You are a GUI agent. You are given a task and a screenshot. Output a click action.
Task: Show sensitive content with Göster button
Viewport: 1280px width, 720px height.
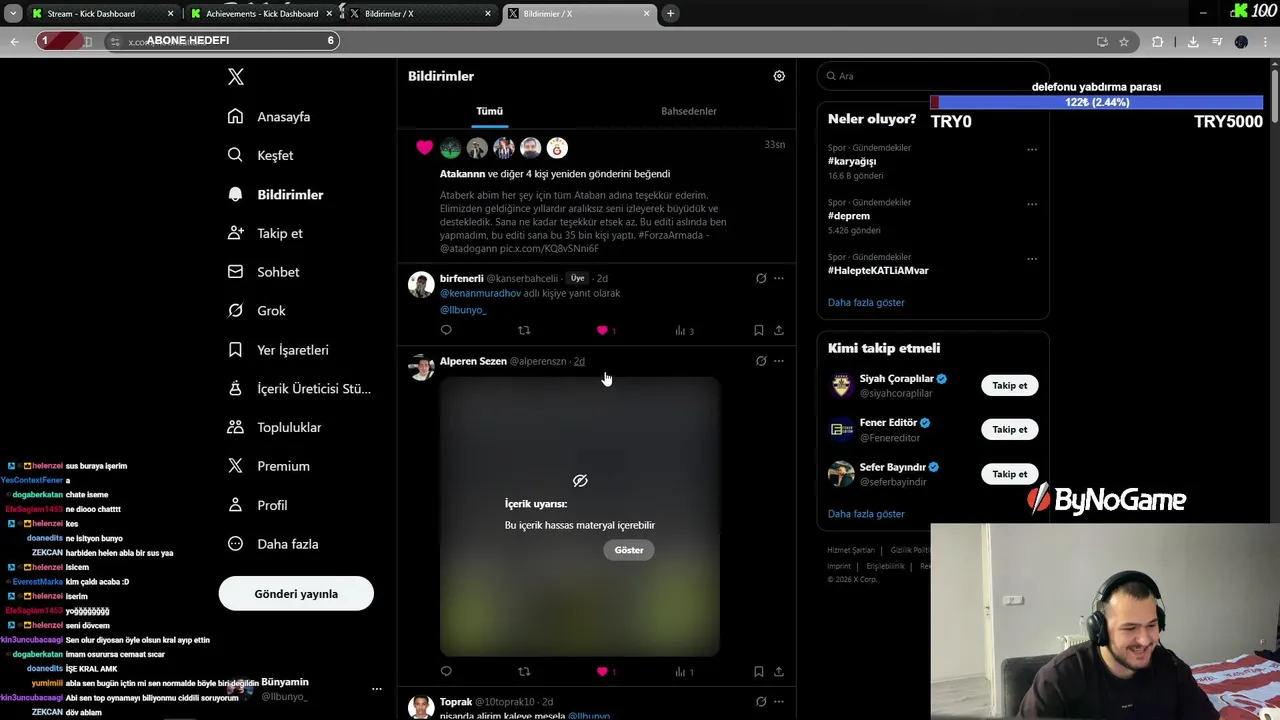click(x=629, y=550)
